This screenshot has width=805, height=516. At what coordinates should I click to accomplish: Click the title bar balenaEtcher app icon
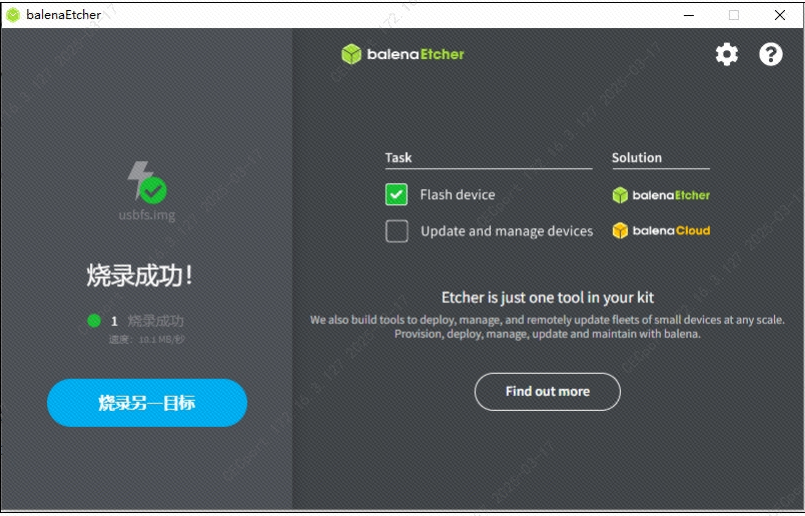click(13, 15)
